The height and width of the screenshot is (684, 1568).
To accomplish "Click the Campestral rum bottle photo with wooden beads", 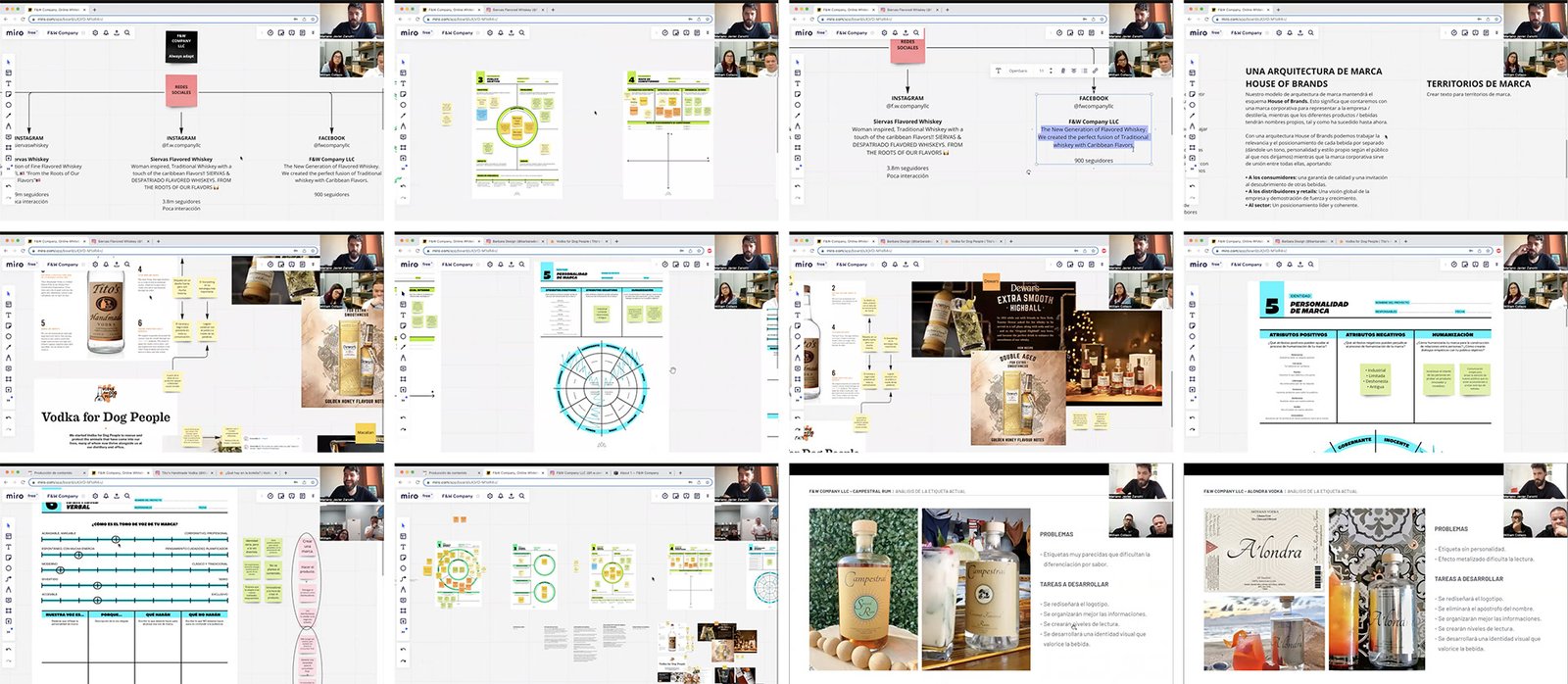I will [x=863, y=589].
